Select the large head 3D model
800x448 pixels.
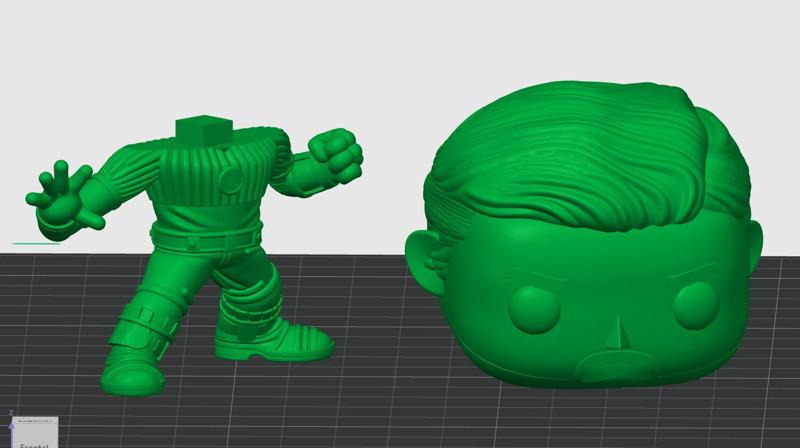point(584,234)
